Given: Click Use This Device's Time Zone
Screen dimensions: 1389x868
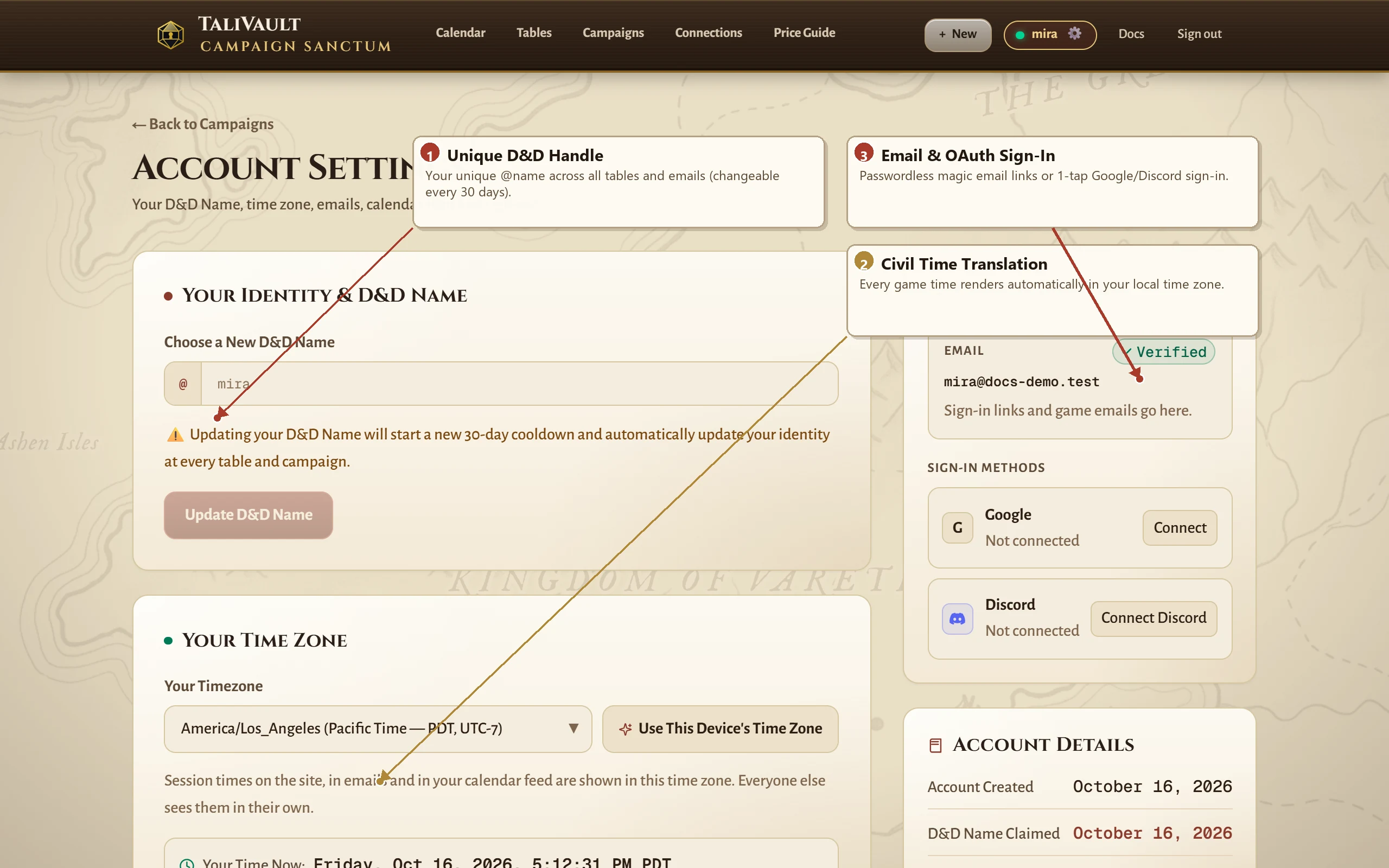Looking at the screenshot, I should click(721, 729).
